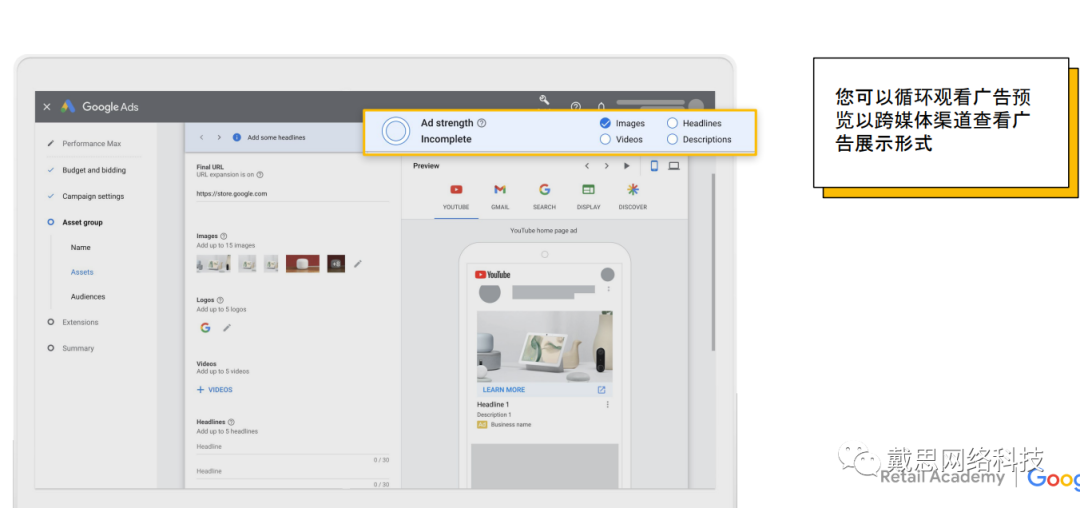Screen dimensions: 1080x508
Task: Click the page vertical scrollbar
Action: [x=712, y=262]
